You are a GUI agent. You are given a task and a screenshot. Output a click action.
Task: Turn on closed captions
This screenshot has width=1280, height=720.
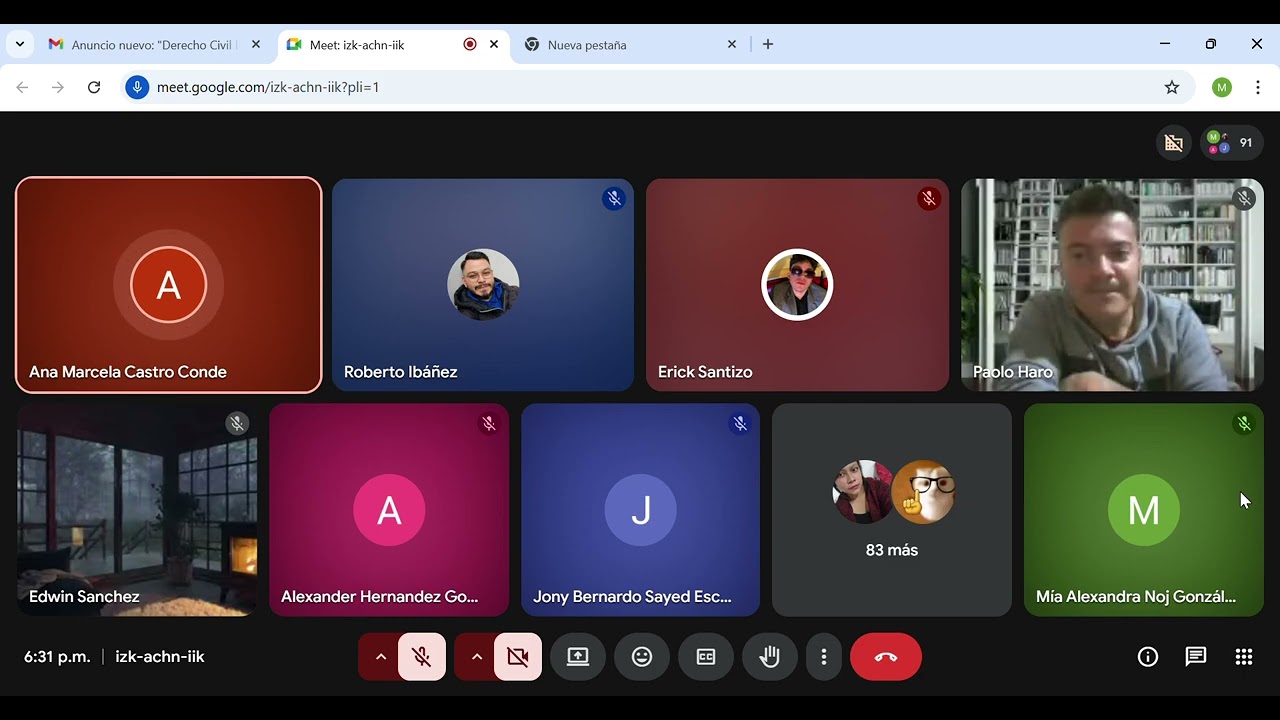point(706,657)
